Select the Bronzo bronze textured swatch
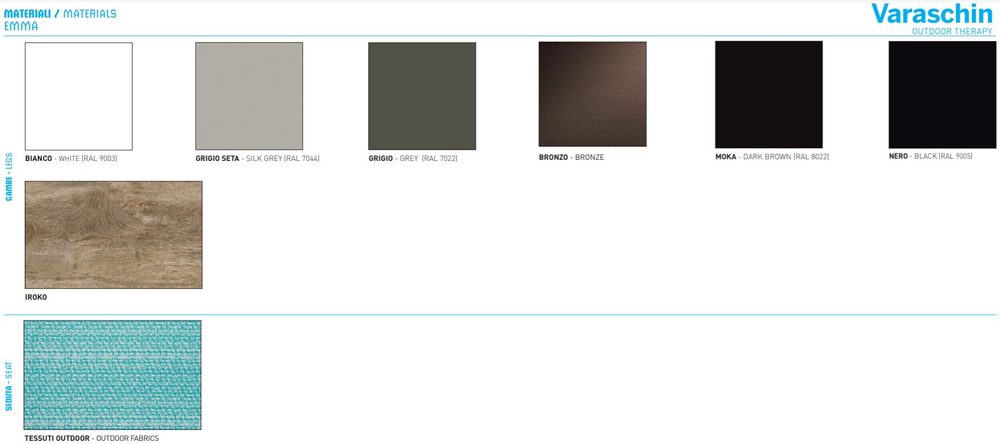The image size is (1000, 444). [x=592, y=96]
